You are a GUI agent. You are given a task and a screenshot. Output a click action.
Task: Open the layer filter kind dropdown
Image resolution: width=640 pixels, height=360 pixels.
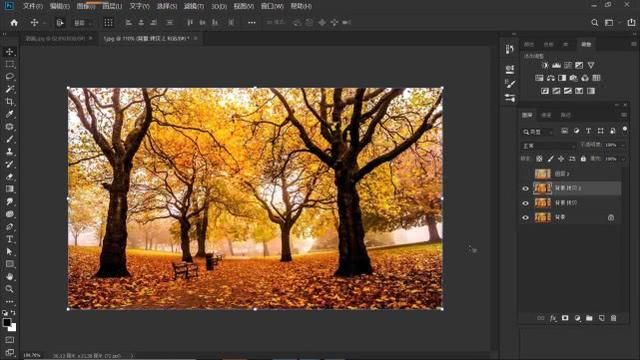click(538, 132)
